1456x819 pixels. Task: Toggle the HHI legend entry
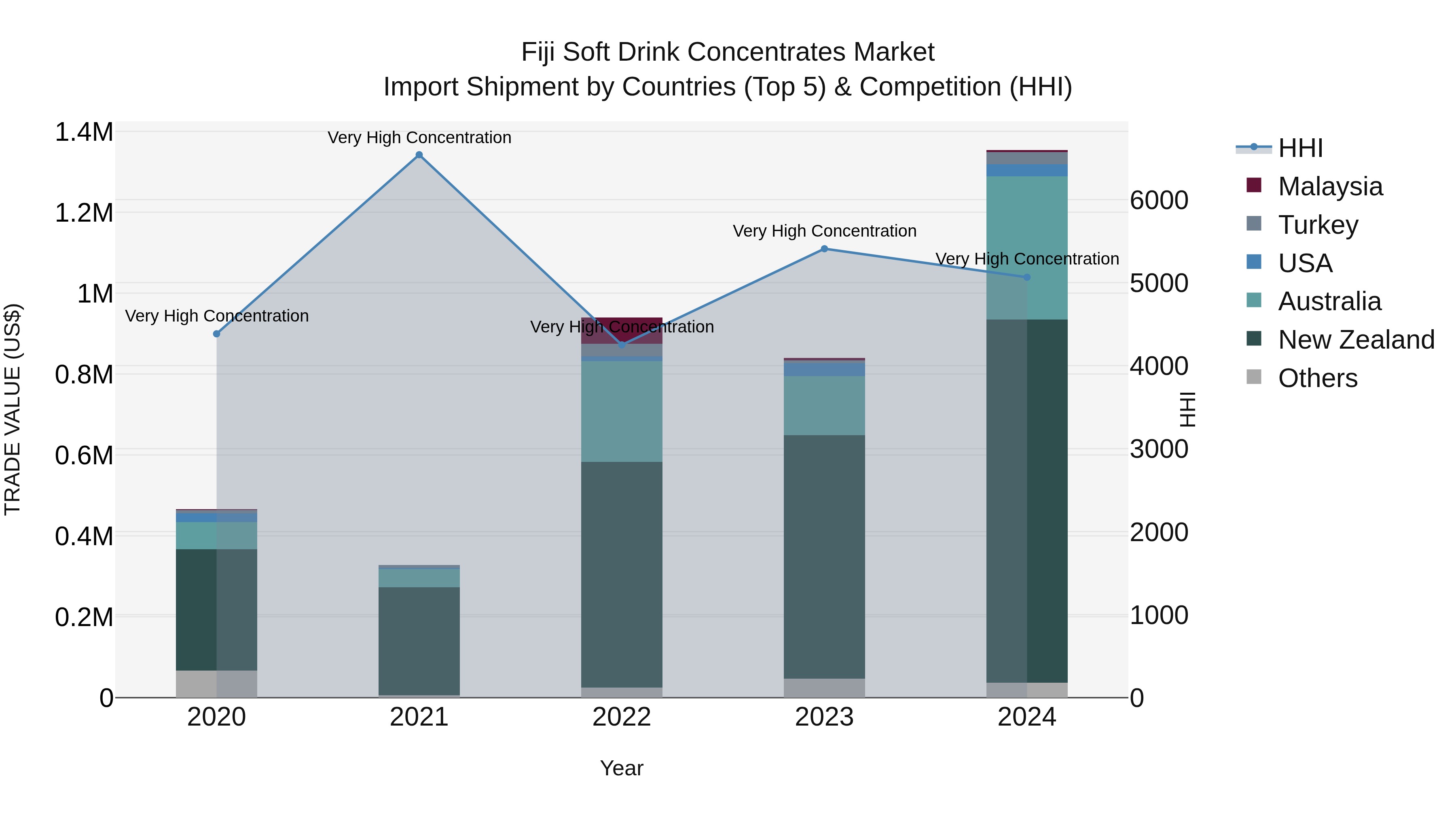coord(1280,148)
